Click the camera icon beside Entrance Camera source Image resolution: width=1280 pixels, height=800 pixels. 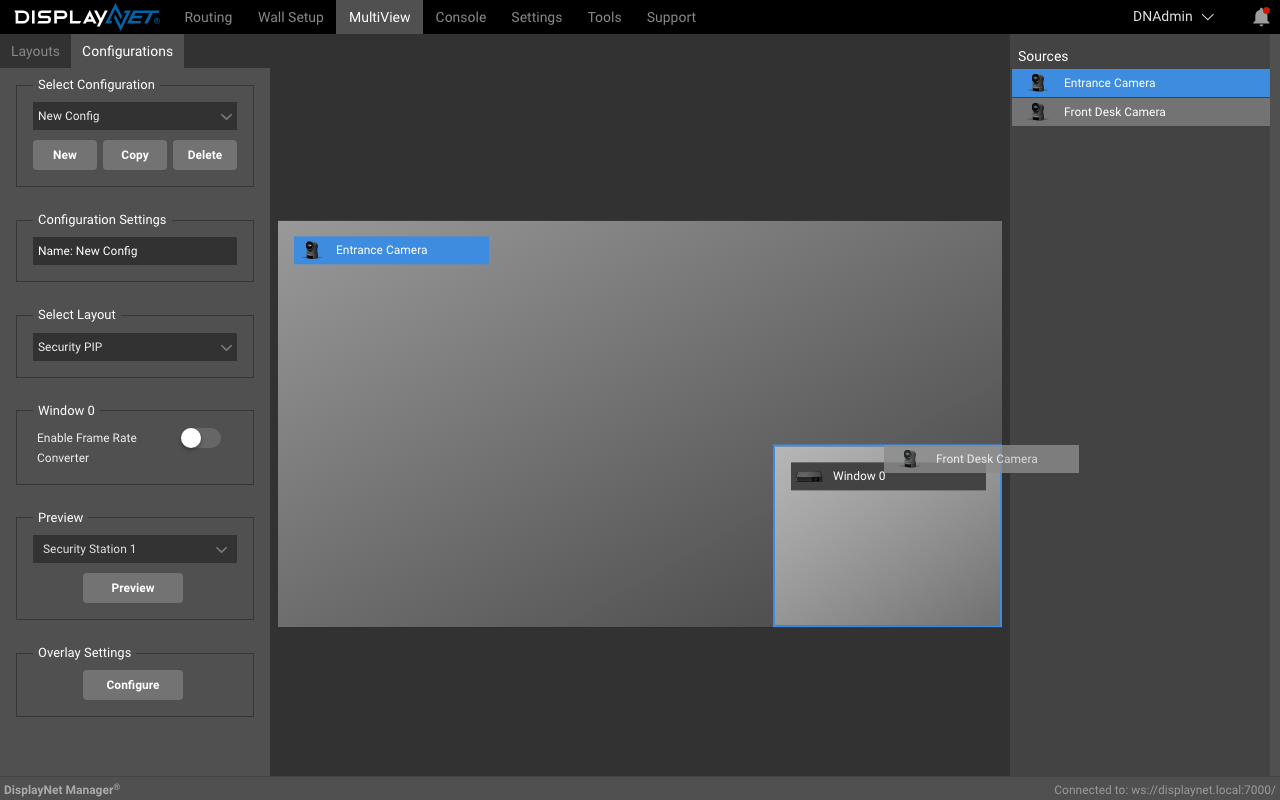pyautogui.click(x=1038, y=83)
